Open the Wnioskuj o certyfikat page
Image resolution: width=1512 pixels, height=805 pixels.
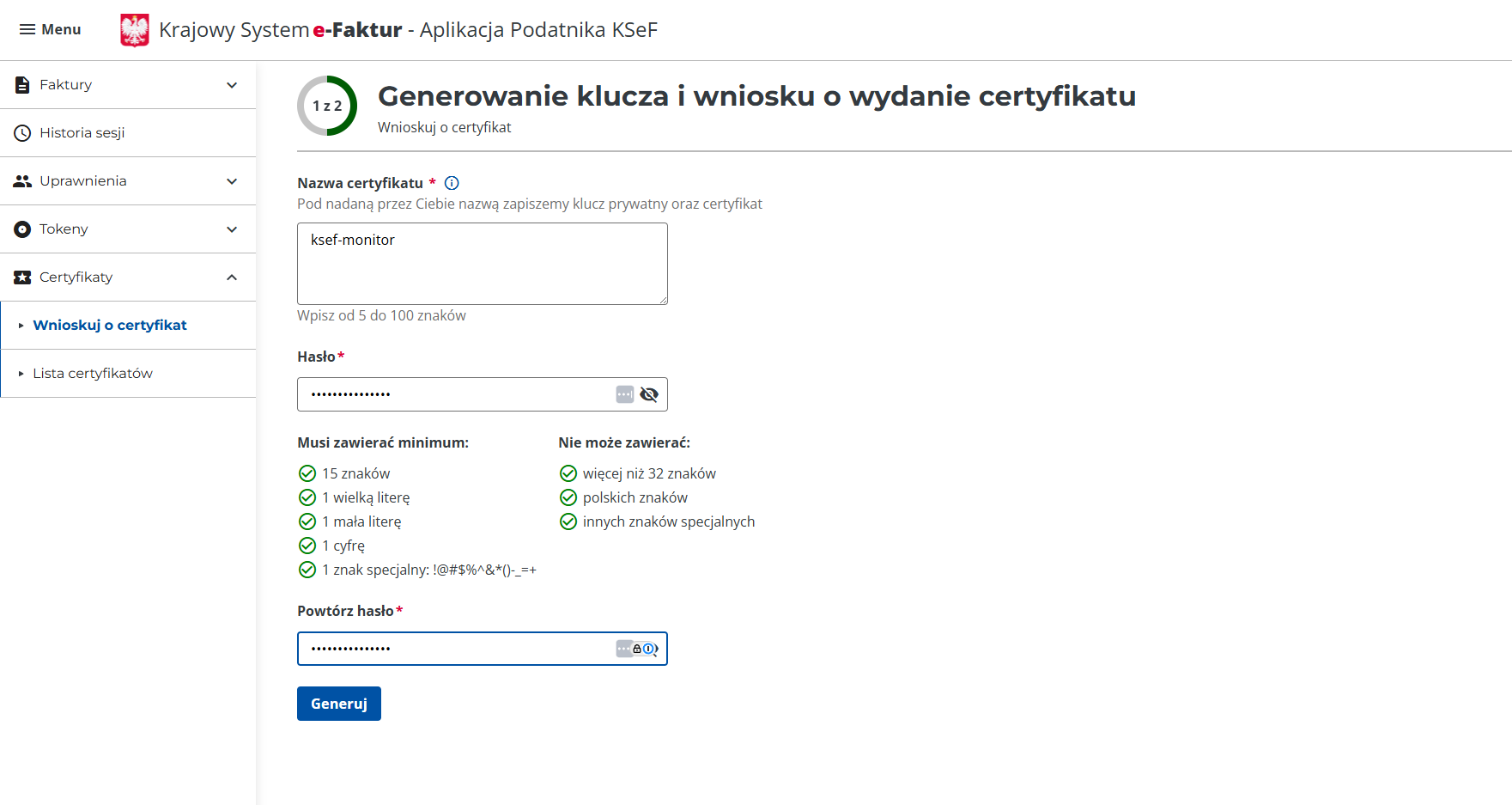pyautogui.click(x=110, y=325)
